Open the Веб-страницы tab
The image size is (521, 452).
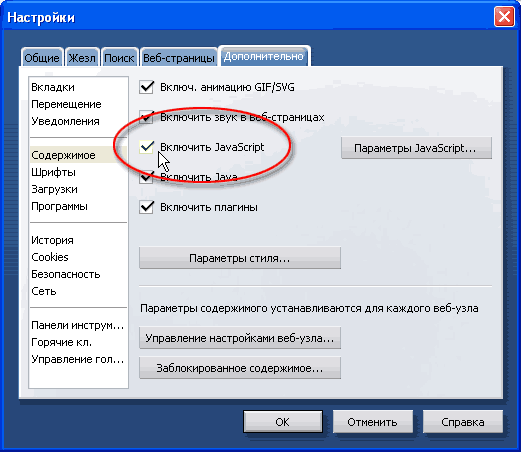[x=179, y=58]
